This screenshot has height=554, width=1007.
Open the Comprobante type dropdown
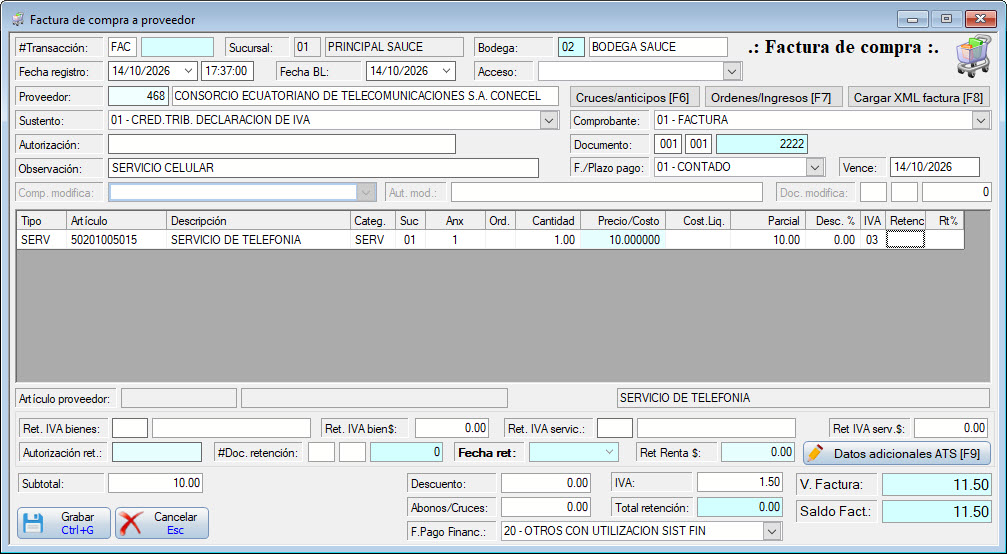coord(980,120)
